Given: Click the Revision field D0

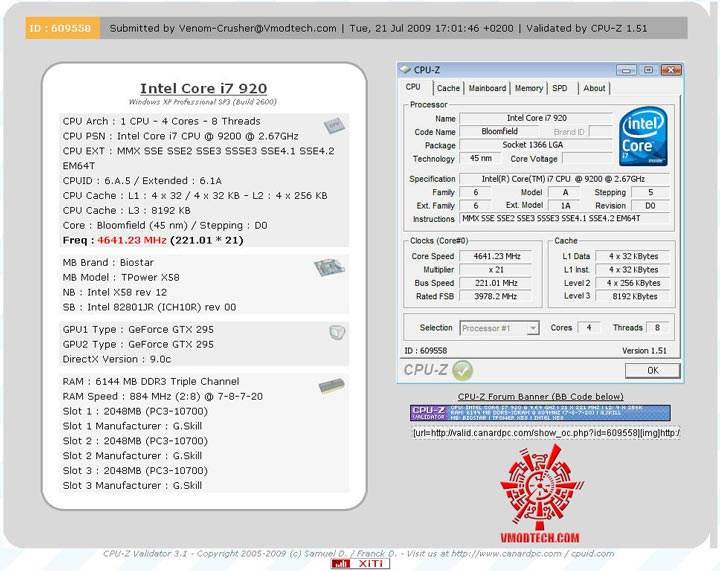Looking at the screenshot, I should coord(650,206).
